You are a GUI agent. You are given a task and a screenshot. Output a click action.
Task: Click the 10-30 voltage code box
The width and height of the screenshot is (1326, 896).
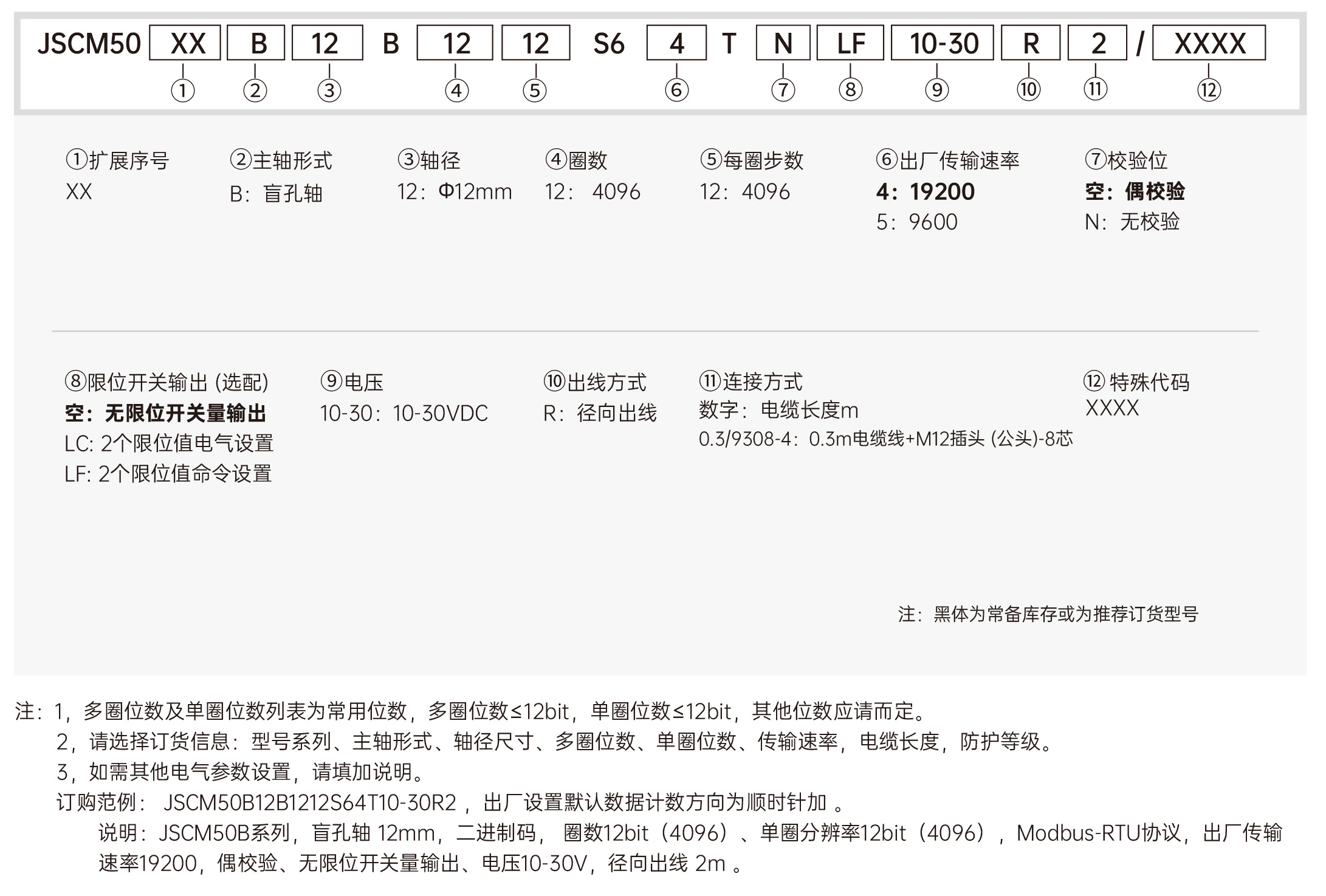[x=942, y=43]
